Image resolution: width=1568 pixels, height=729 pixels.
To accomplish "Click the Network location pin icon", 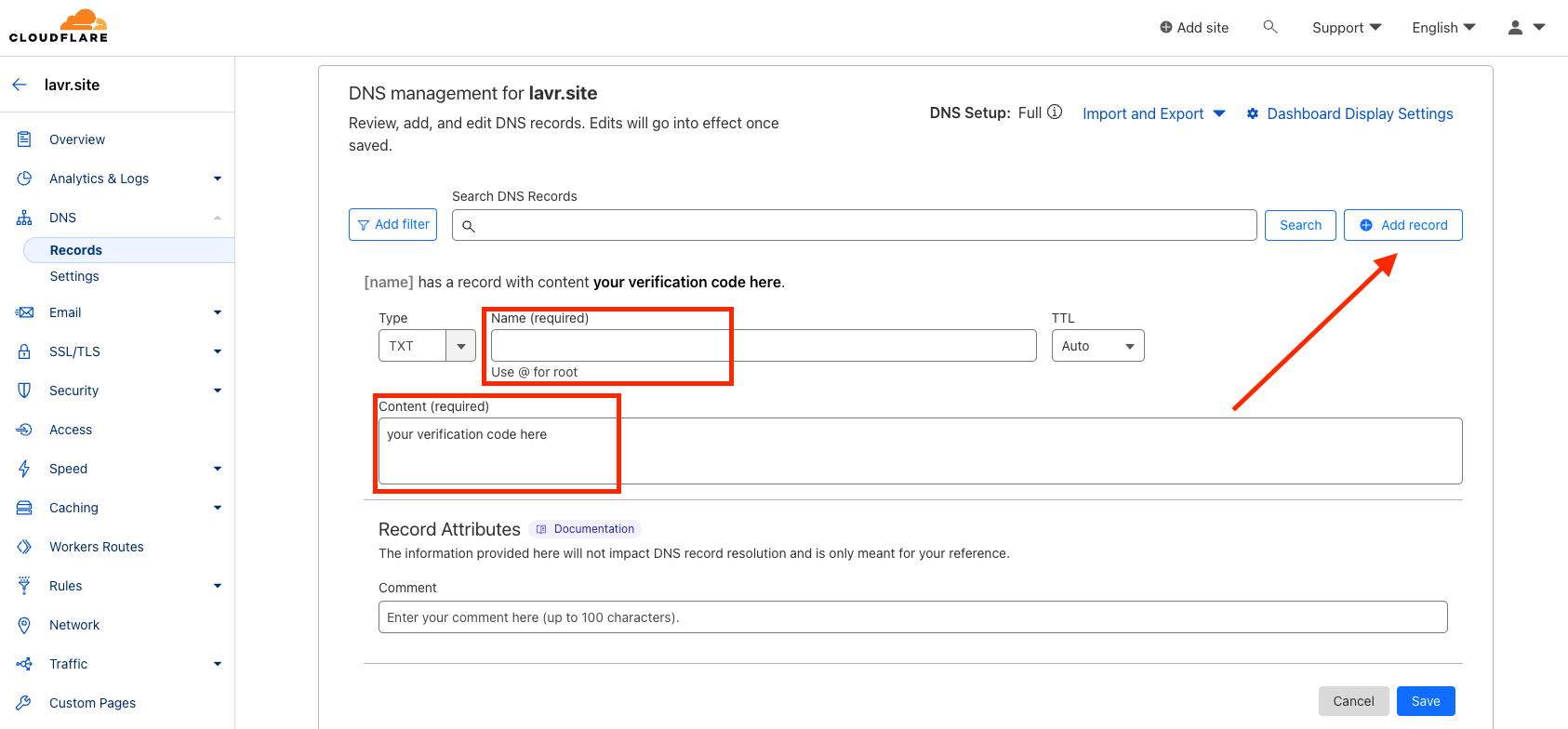I will point(25,625).
